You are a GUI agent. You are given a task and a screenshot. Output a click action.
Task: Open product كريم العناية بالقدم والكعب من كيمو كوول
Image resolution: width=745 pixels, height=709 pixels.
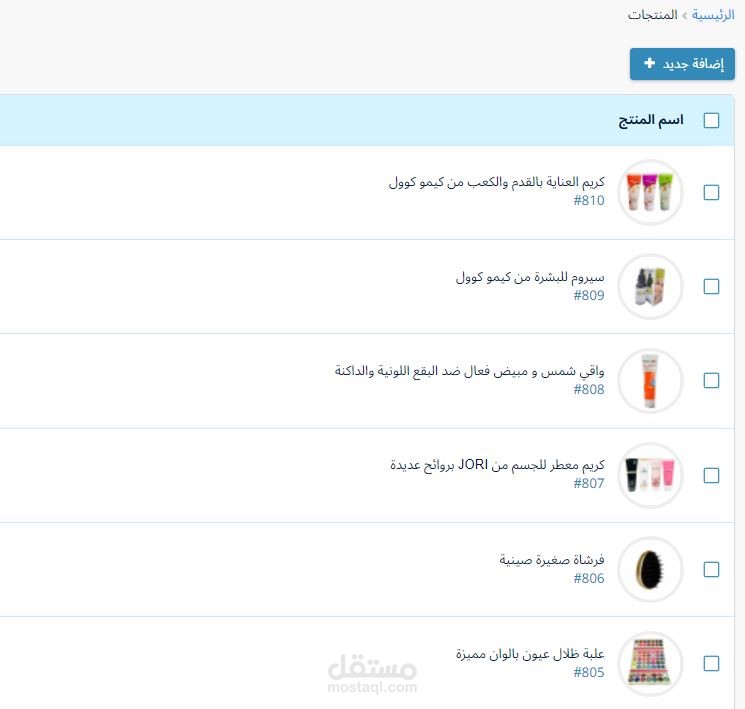coord(497,182)
